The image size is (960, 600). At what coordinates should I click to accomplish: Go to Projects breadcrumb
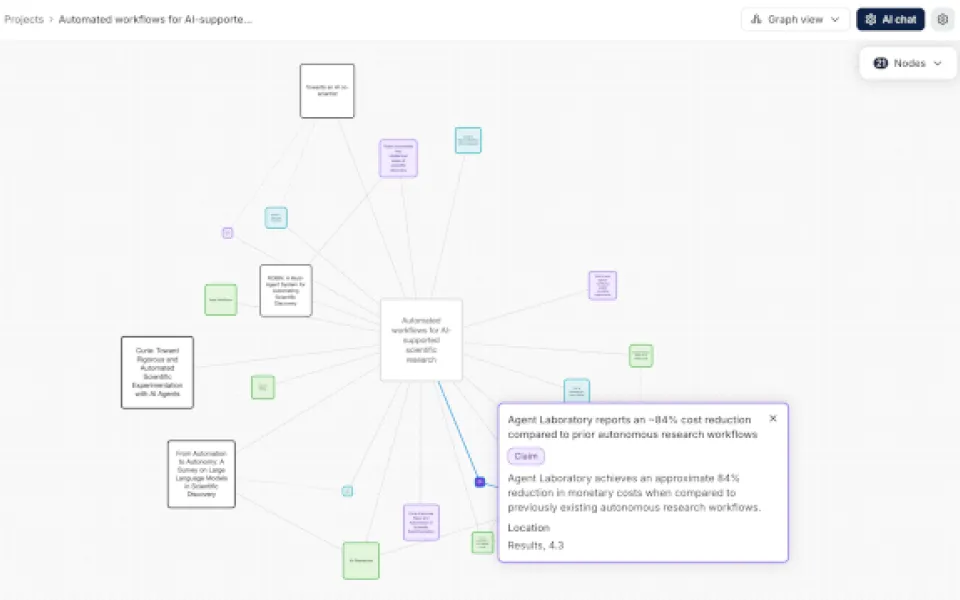[24, 20]
